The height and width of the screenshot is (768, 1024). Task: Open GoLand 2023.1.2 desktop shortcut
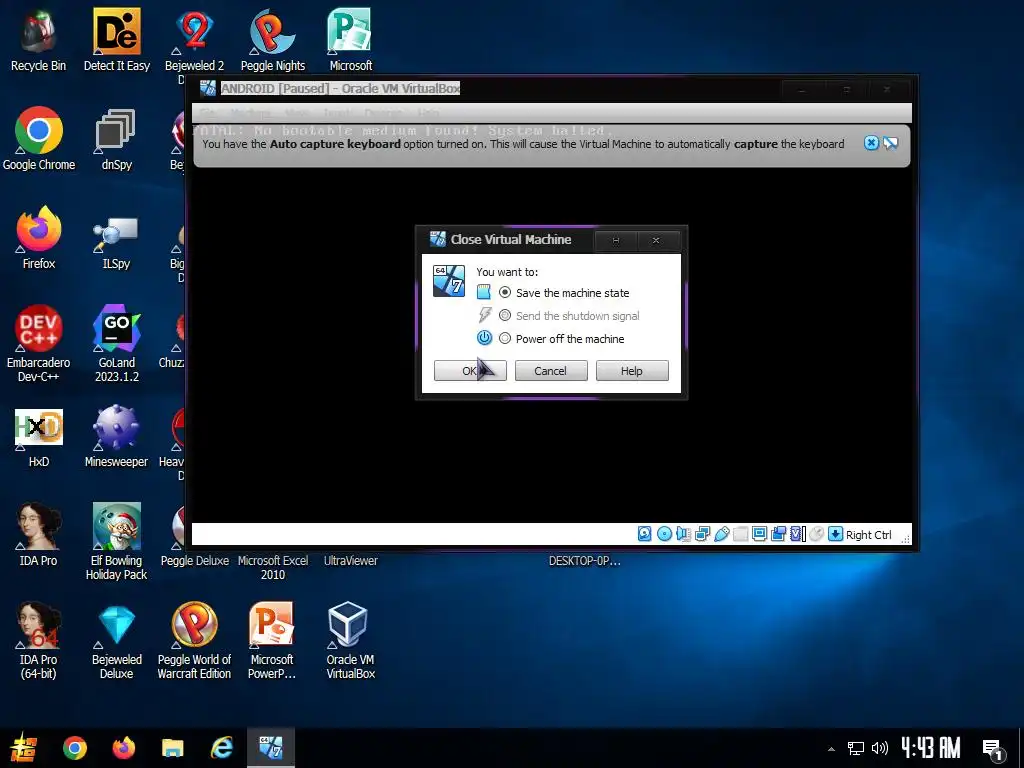pos(116,344)
